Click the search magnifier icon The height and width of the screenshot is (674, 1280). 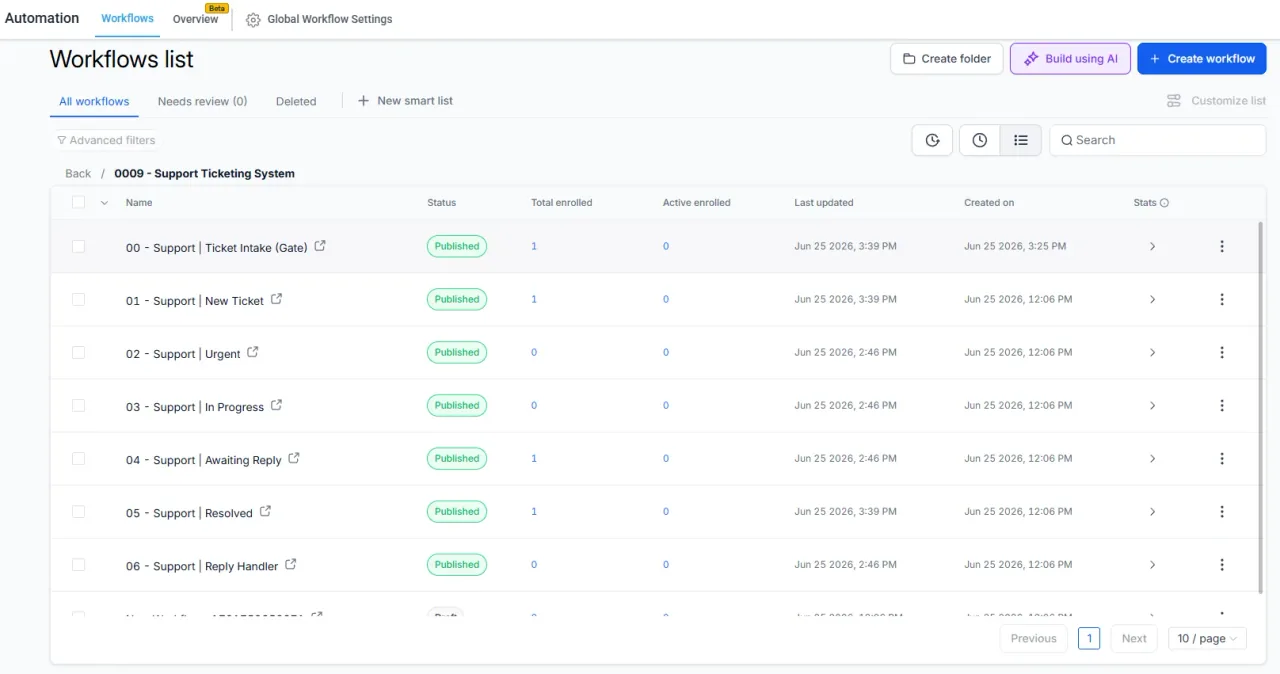[1067, 140]
